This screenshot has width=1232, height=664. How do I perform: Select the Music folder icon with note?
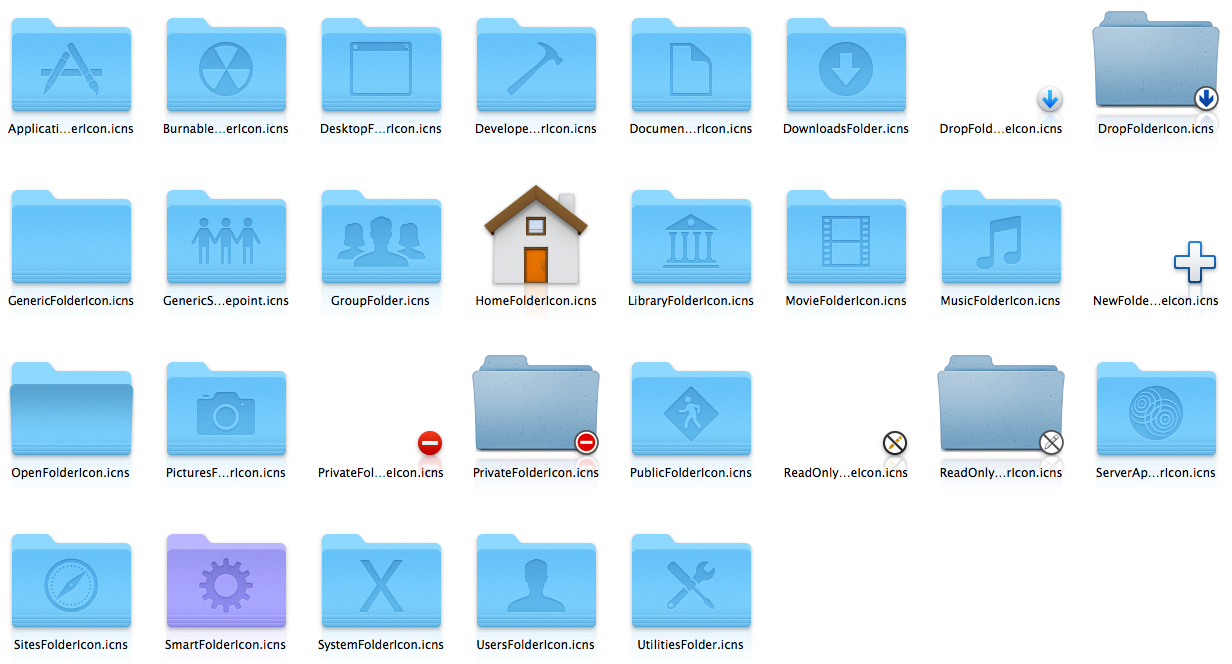click(x=1001, y=237)
